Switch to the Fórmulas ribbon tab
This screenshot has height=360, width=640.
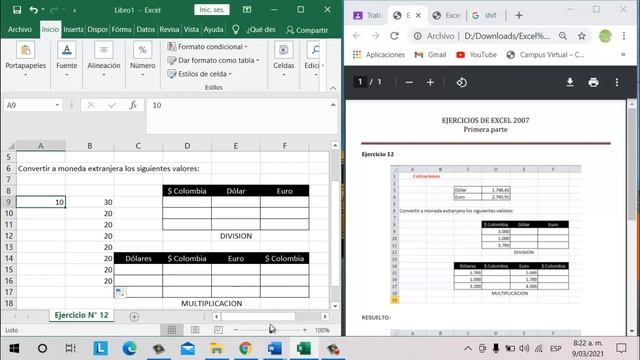point(121,29)
